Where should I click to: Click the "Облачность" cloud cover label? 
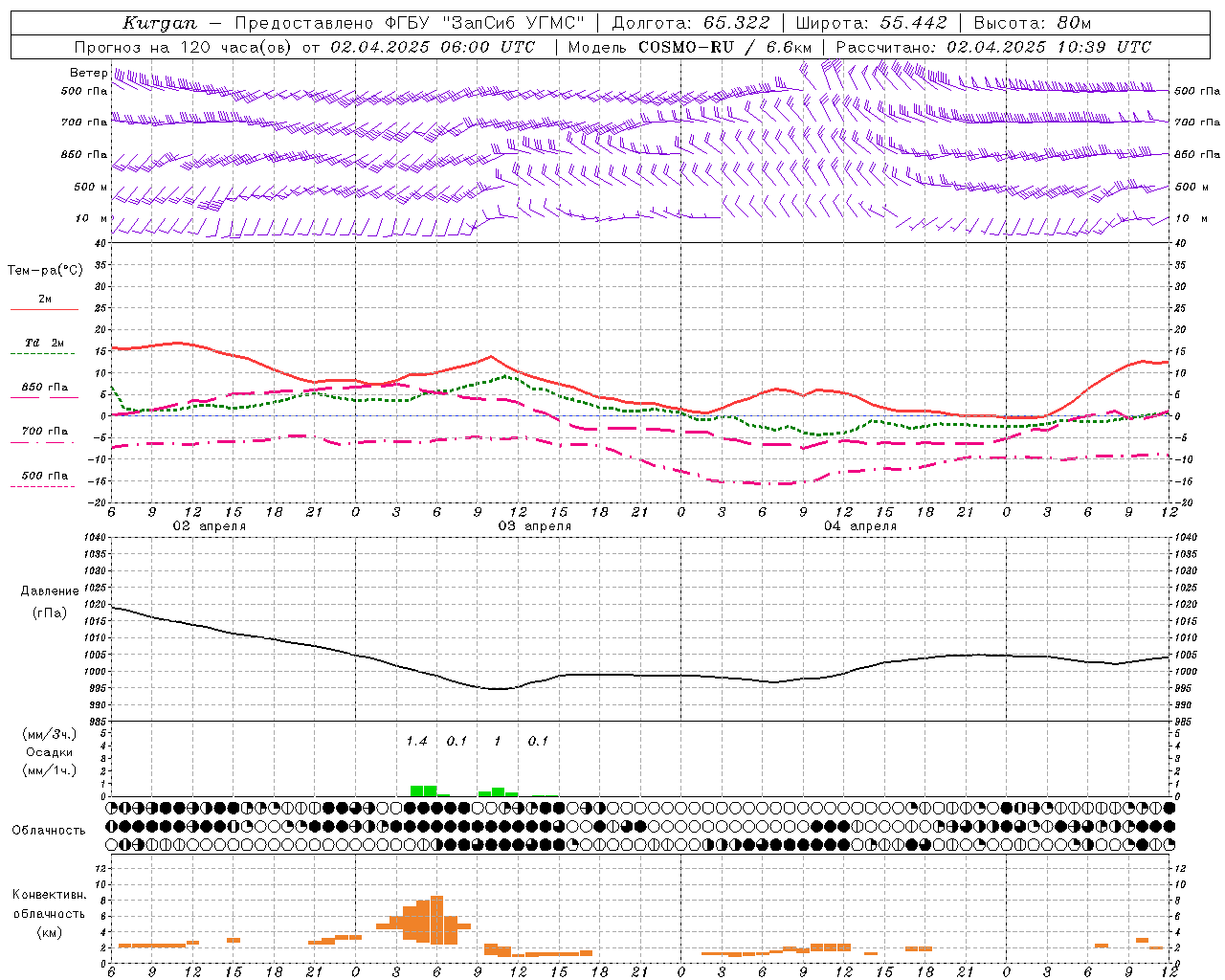(x=49, y=830)
